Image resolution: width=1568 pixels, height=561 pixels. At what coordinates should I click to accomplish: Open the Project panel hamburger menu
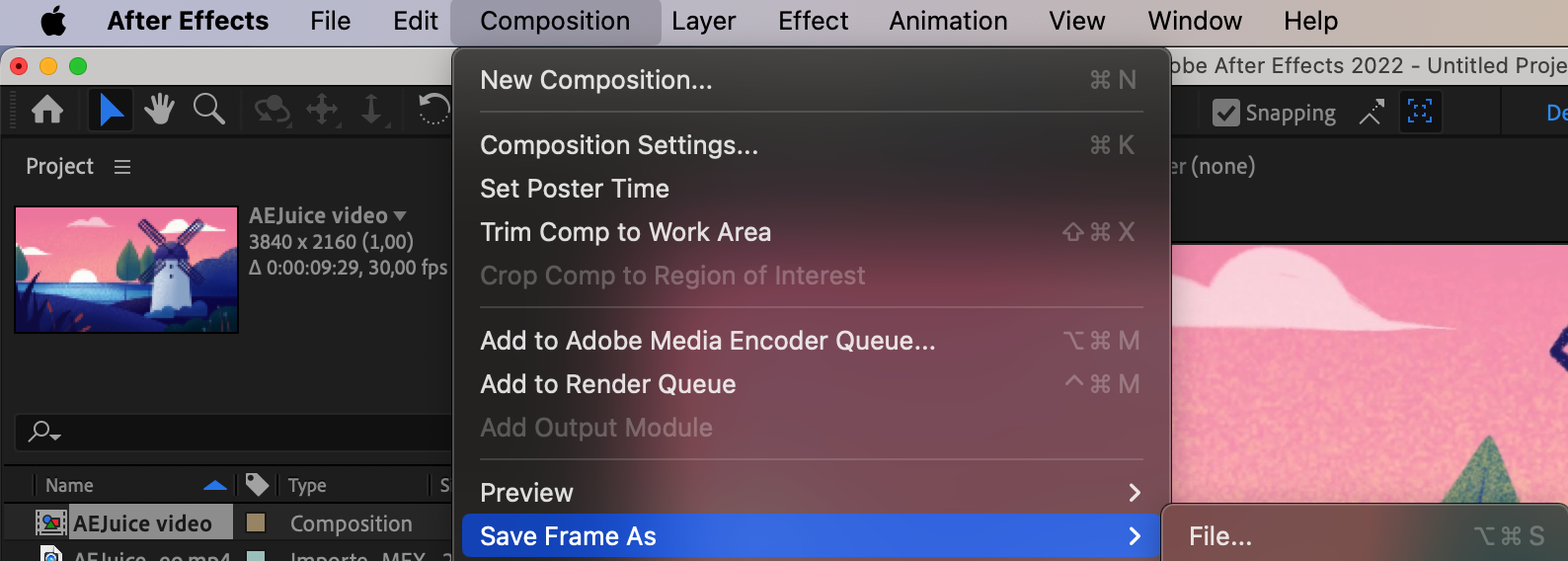coord(122,167)
